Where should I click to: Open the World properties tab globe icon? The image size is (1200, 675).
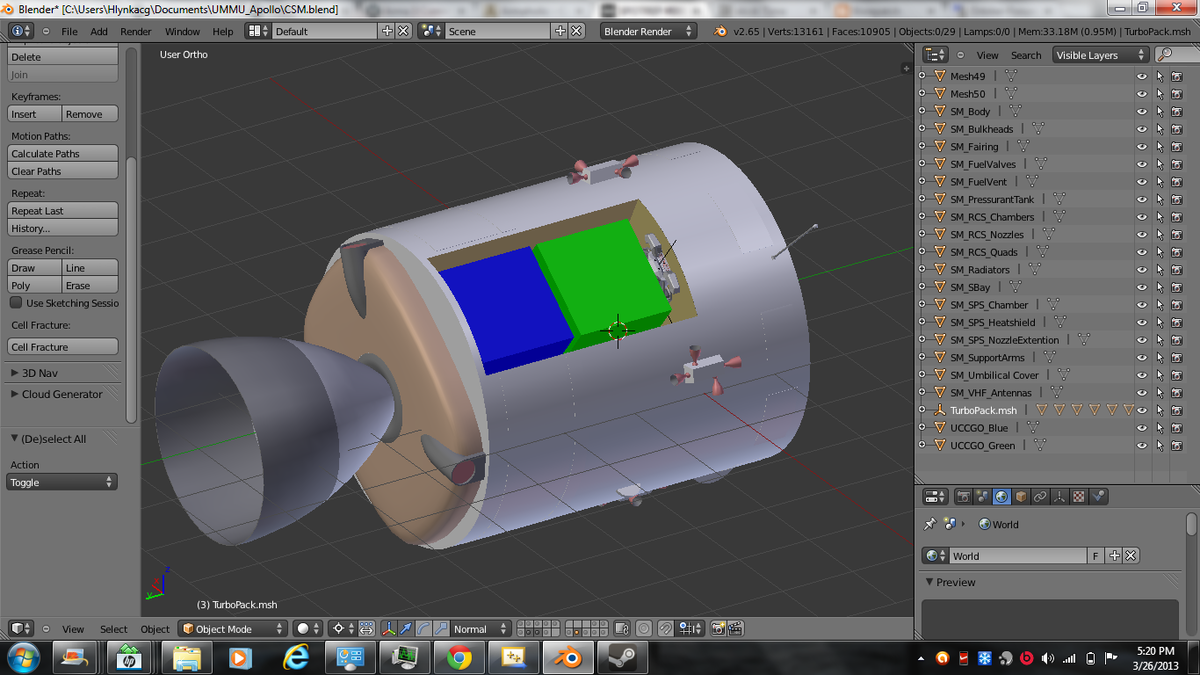point(1002,496)
